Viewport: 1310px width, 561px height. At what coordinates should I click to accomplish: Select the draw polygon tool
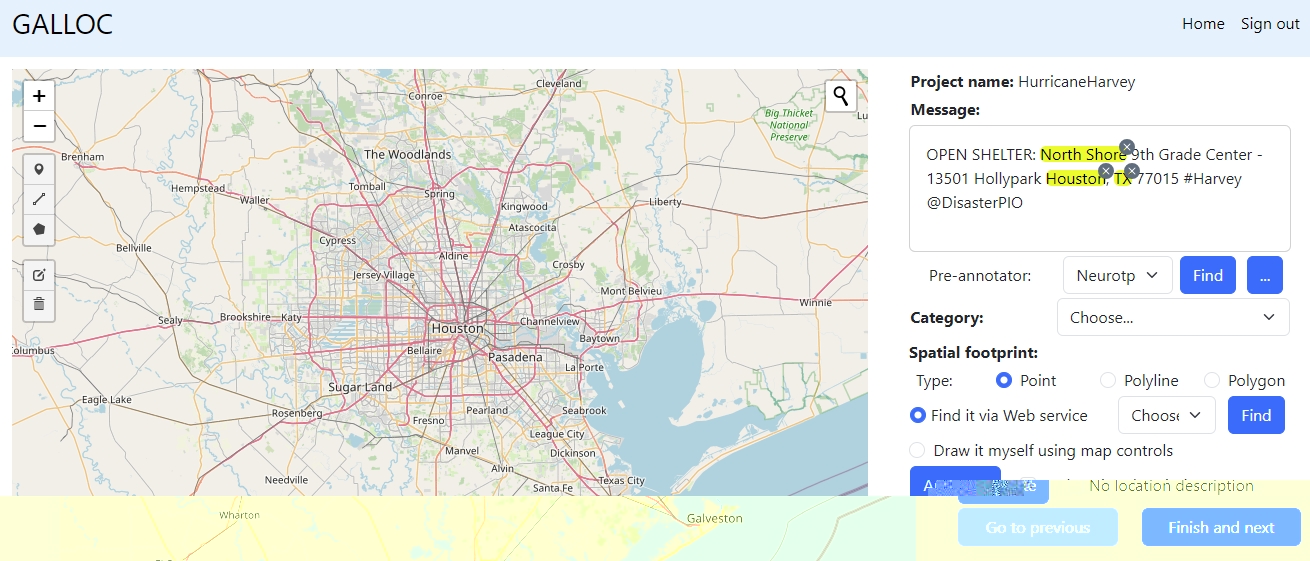(x=39, y=229)
